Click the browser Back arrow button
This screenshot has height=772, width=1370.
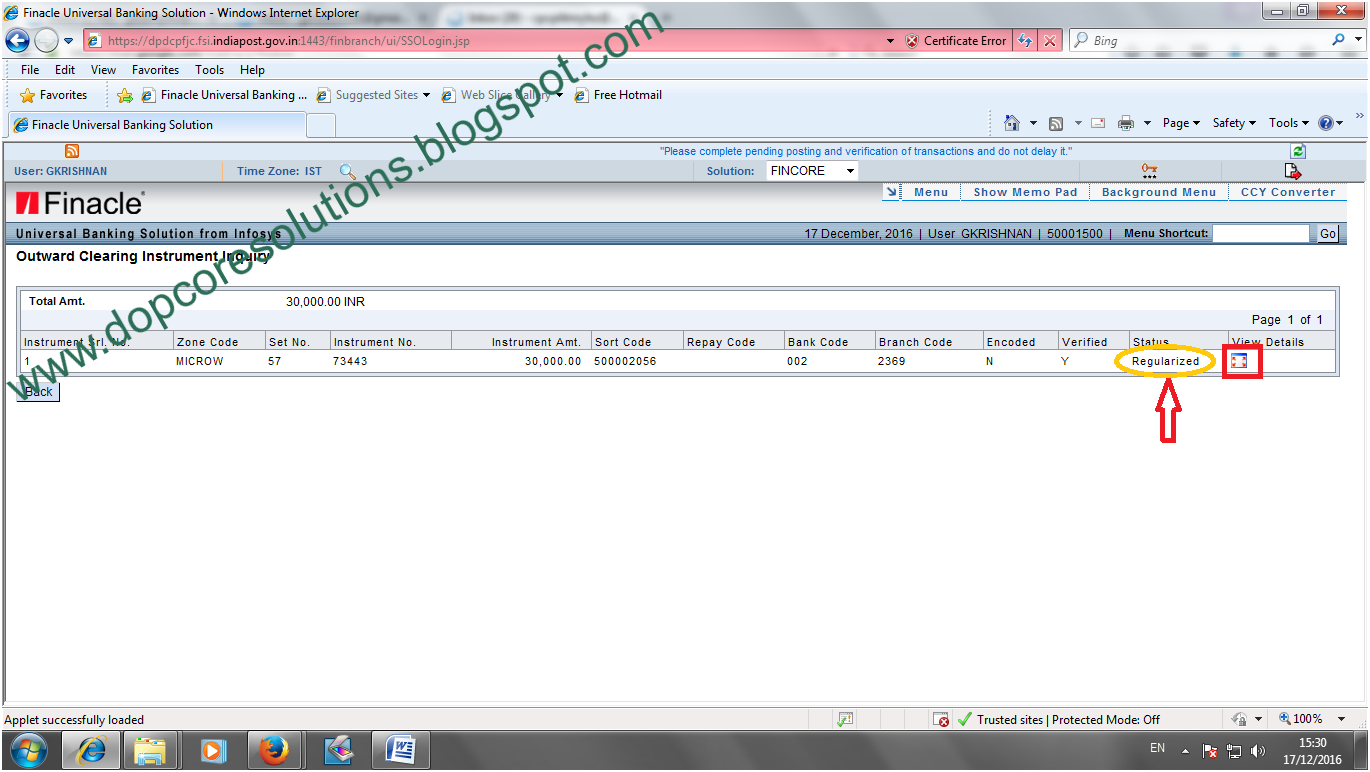[17, 41]
